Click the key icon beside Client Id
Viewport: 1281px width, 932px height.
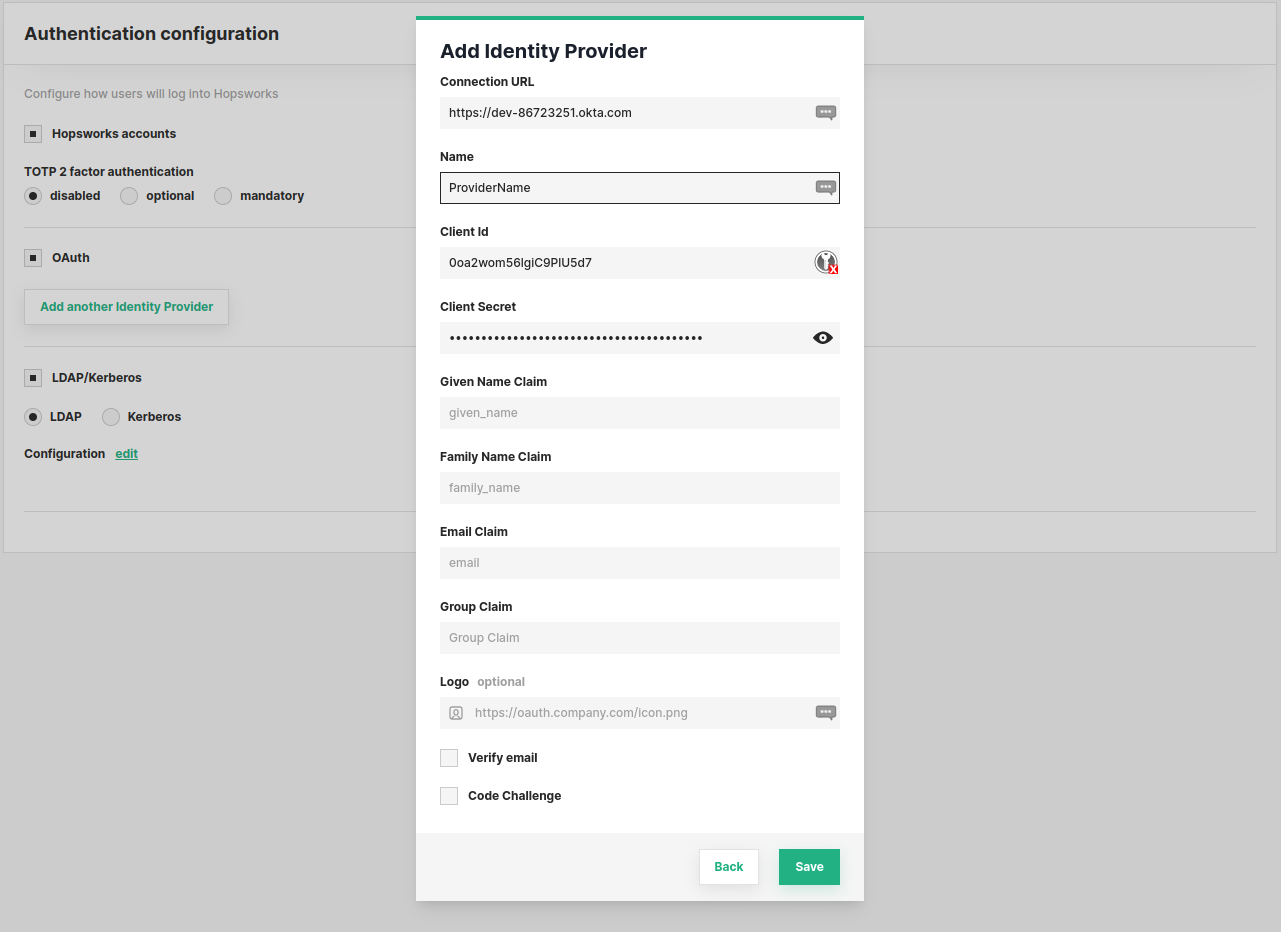pyautogui.click(x=825, y=262)
